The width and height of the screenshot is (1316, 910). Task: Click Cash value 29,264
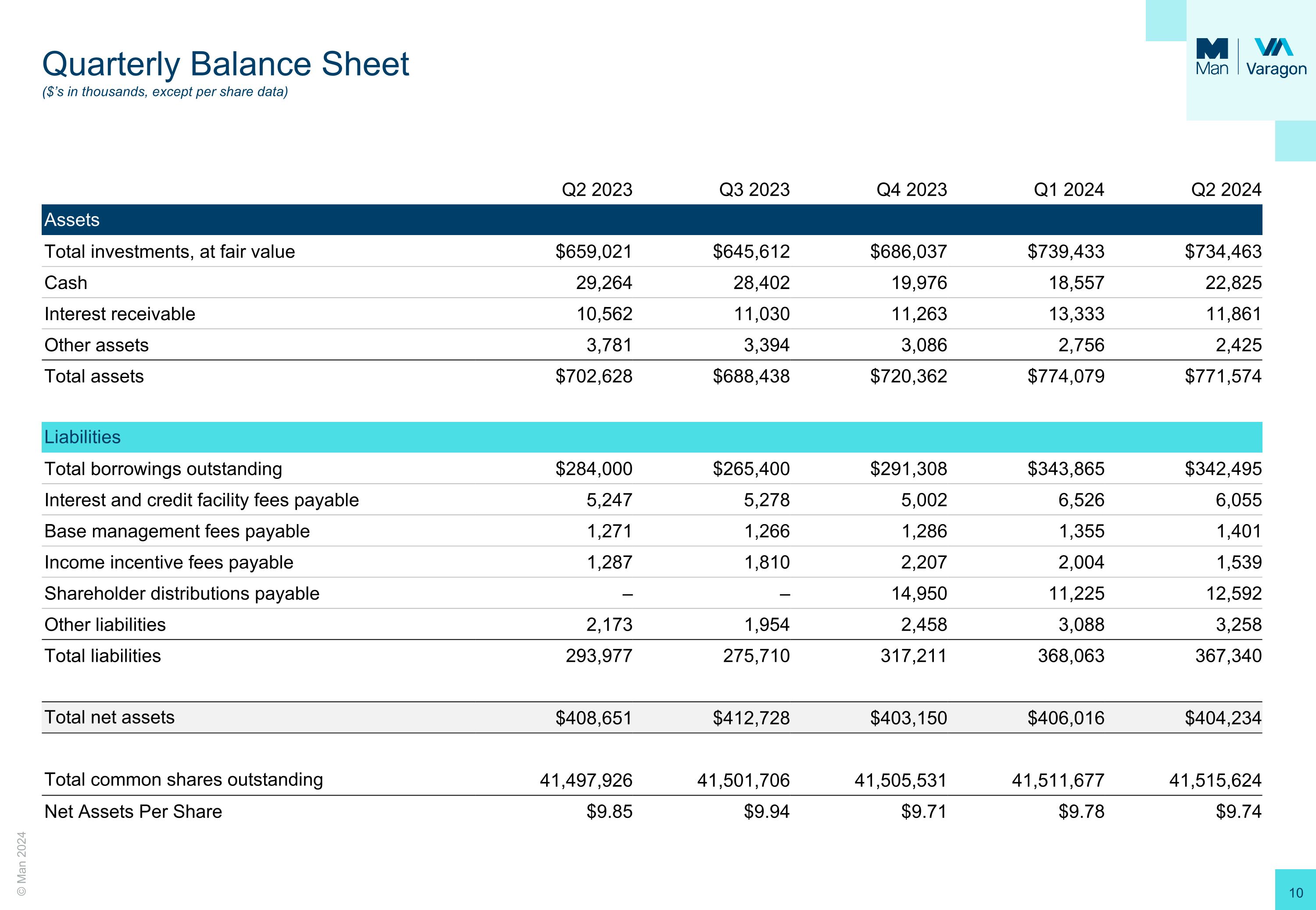click(x=604, y=283)
